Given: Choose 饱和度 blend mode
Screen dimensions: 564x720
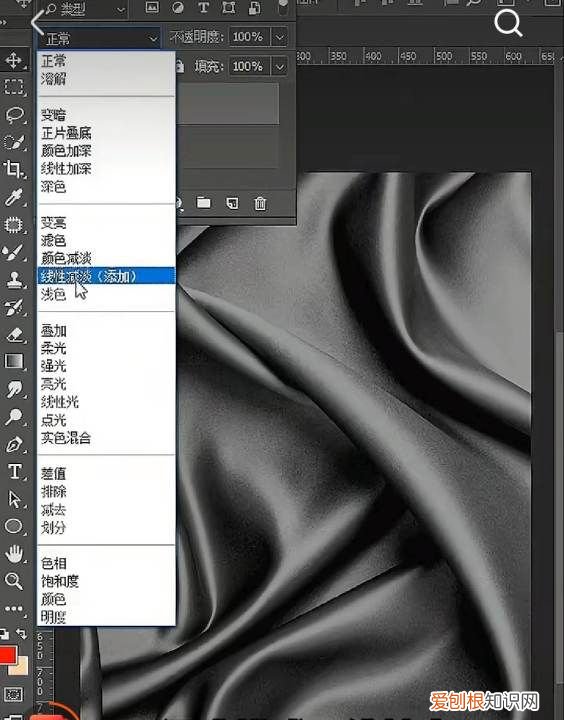Looking at the screenshot, I should (106, 581).
